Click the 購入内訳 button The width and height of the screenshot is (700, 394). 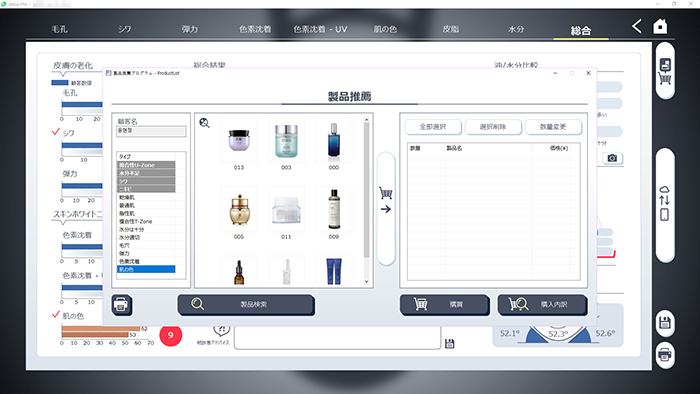tap(542, 305)
